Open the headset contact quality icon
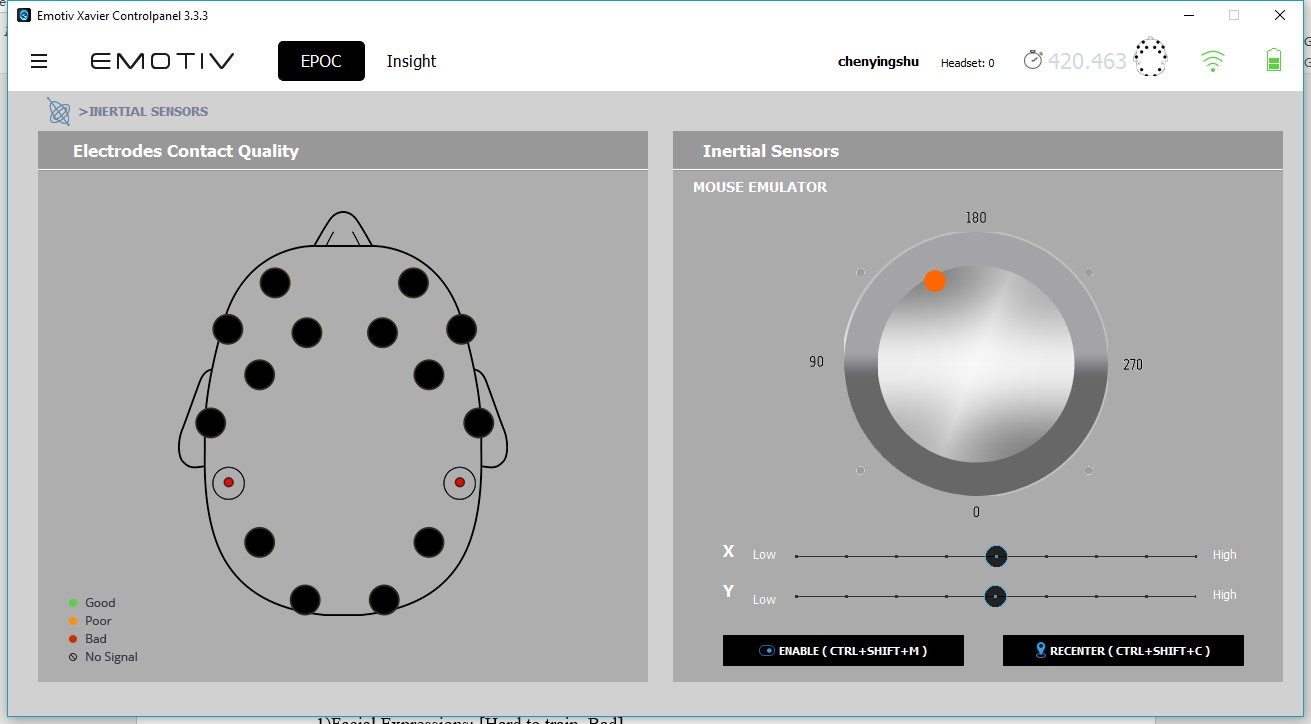 [1151, 58]
